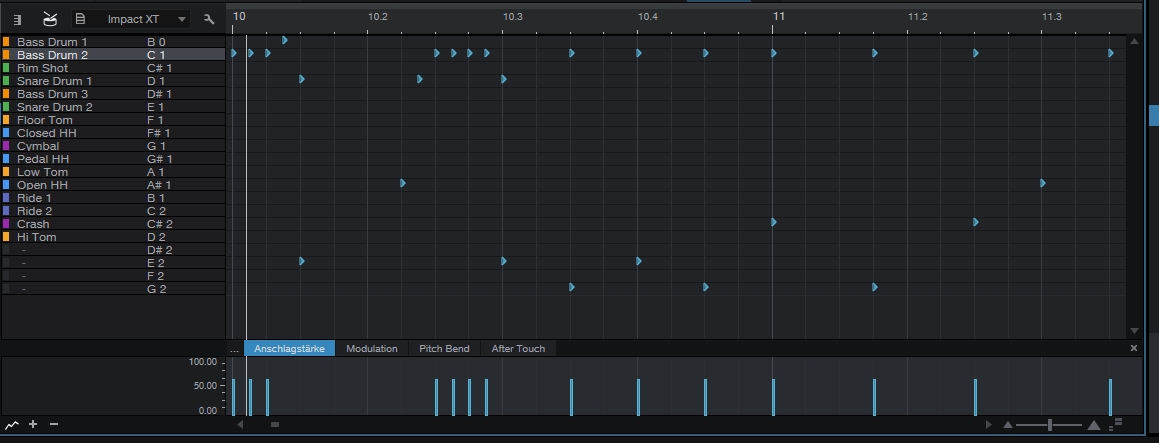Image resolution: width=1159 pixels, height=443 pixels.
Task: Click the orange swatch of Bass Drum 1
Action: pos(6,42)
